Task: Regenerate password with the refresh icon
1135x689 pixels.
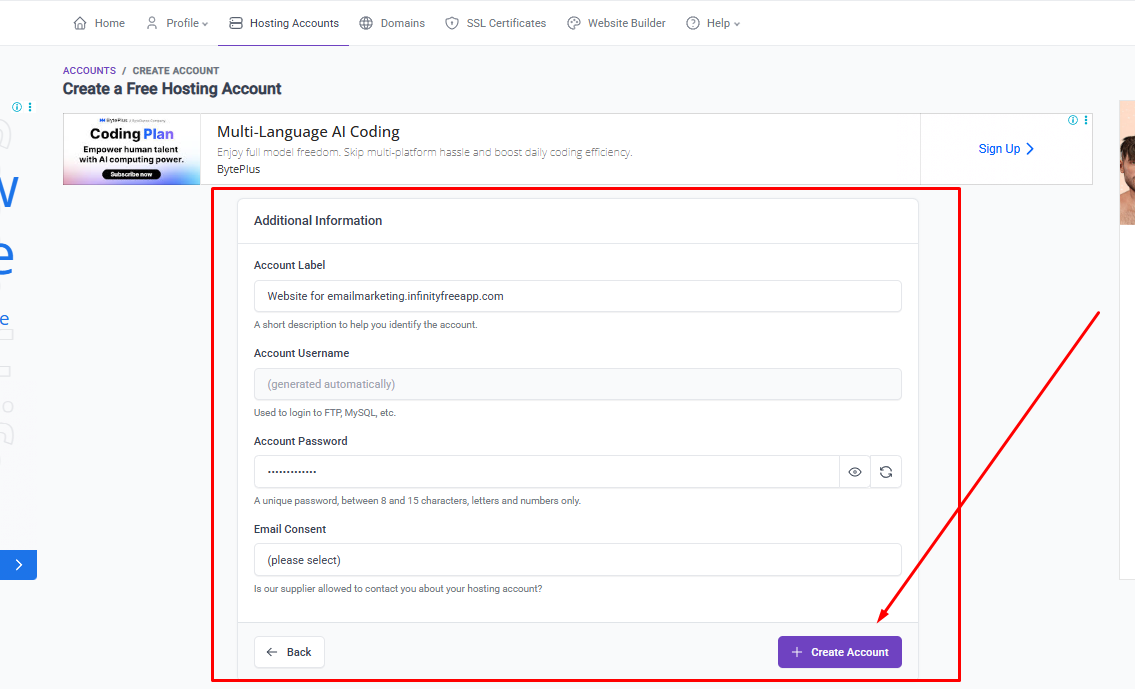Action: [x=885, y=472]
